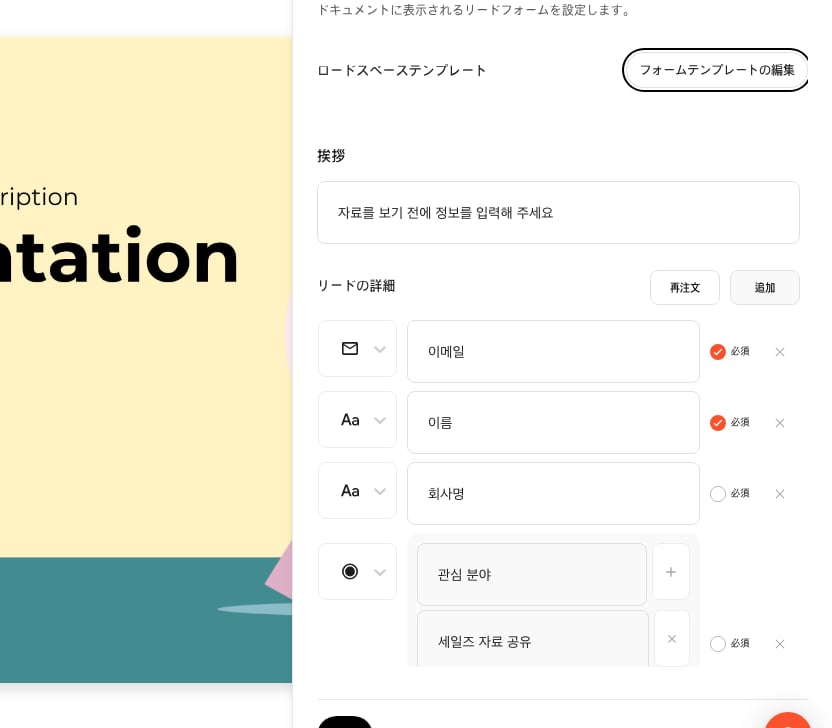This screenshot has width=832, height=728.
Task: Click the 挨拶 section heading
Action: 331,155
